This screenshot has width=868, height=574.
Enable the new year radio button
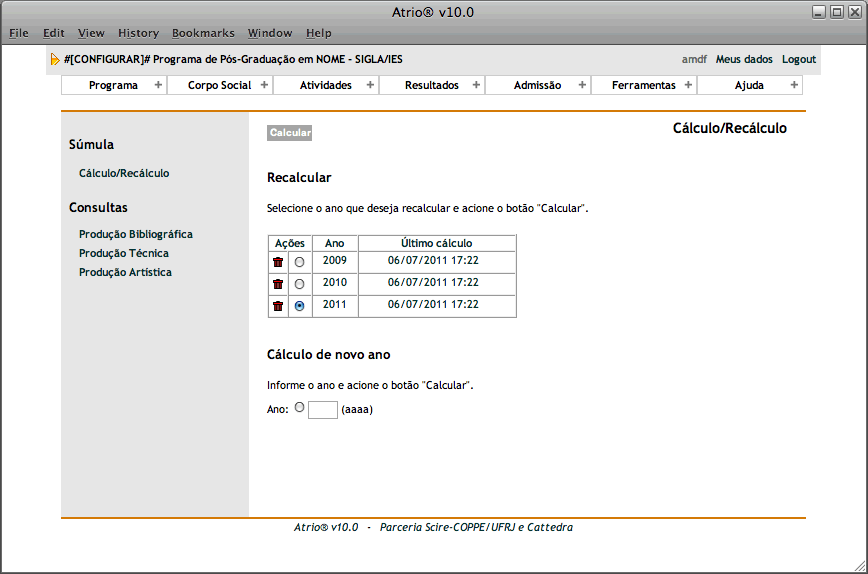click(x=299, y=408)
